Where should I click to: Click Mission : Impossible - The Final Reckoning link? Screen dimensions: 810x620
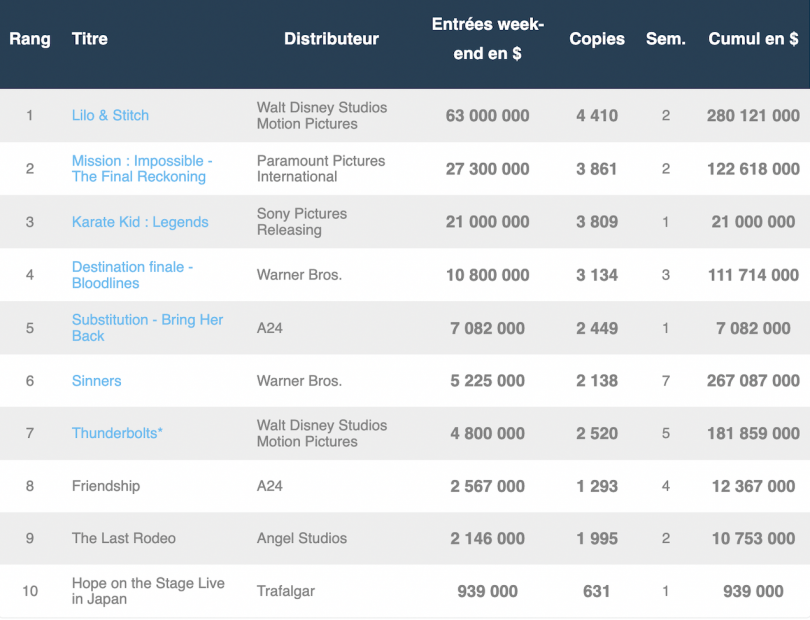click(141, 168)
